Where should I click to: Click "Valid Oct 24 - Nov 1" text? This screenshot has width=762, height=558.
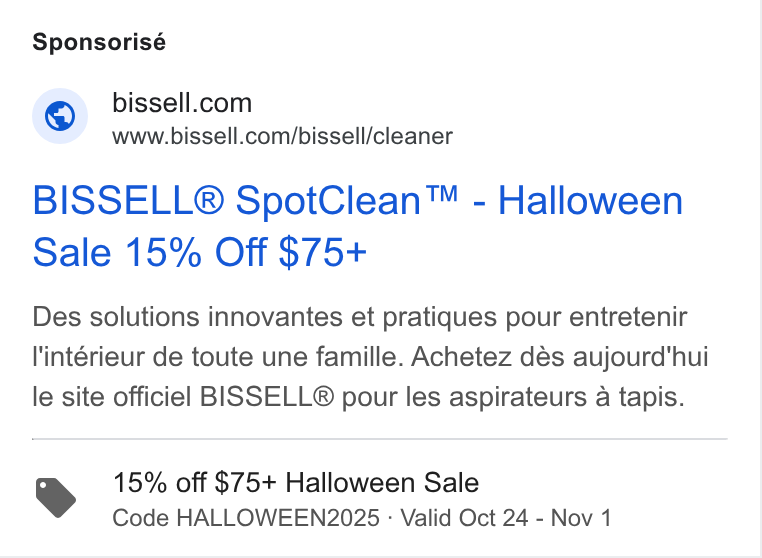pos(506,518)
